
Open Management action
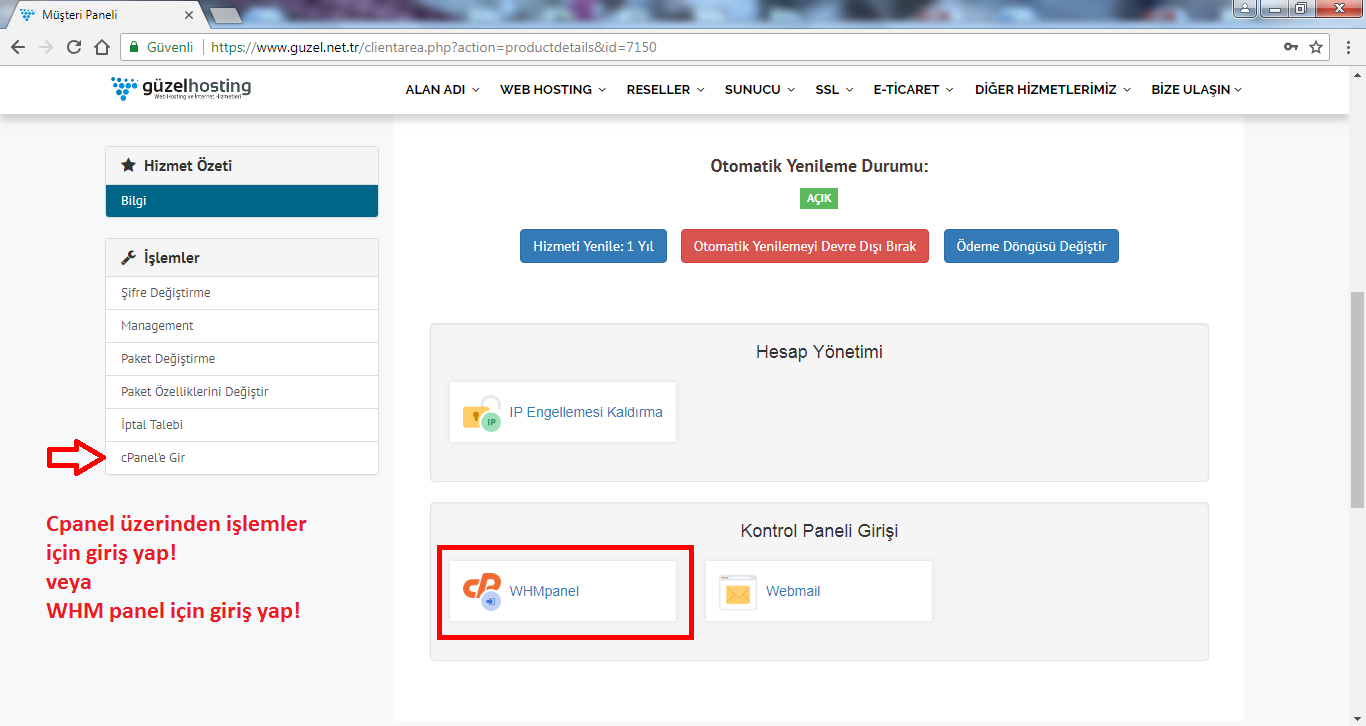[x=242, y=326]
